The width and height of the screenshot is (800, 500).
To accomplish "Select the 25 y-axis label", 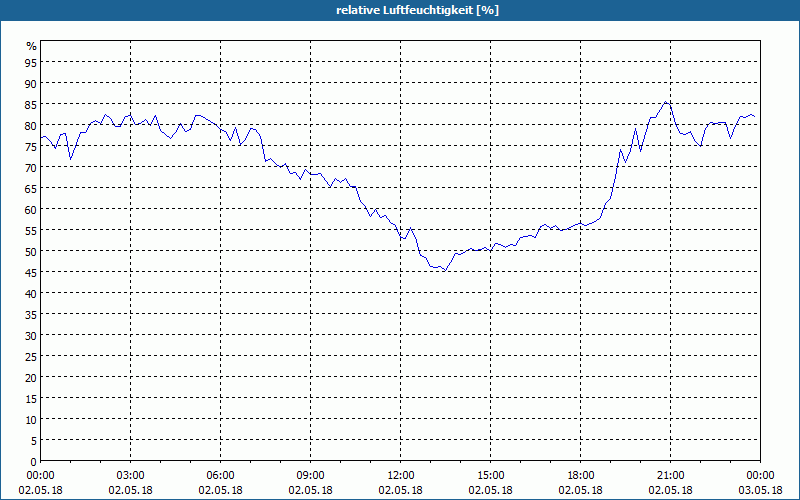I will (31, 356).
